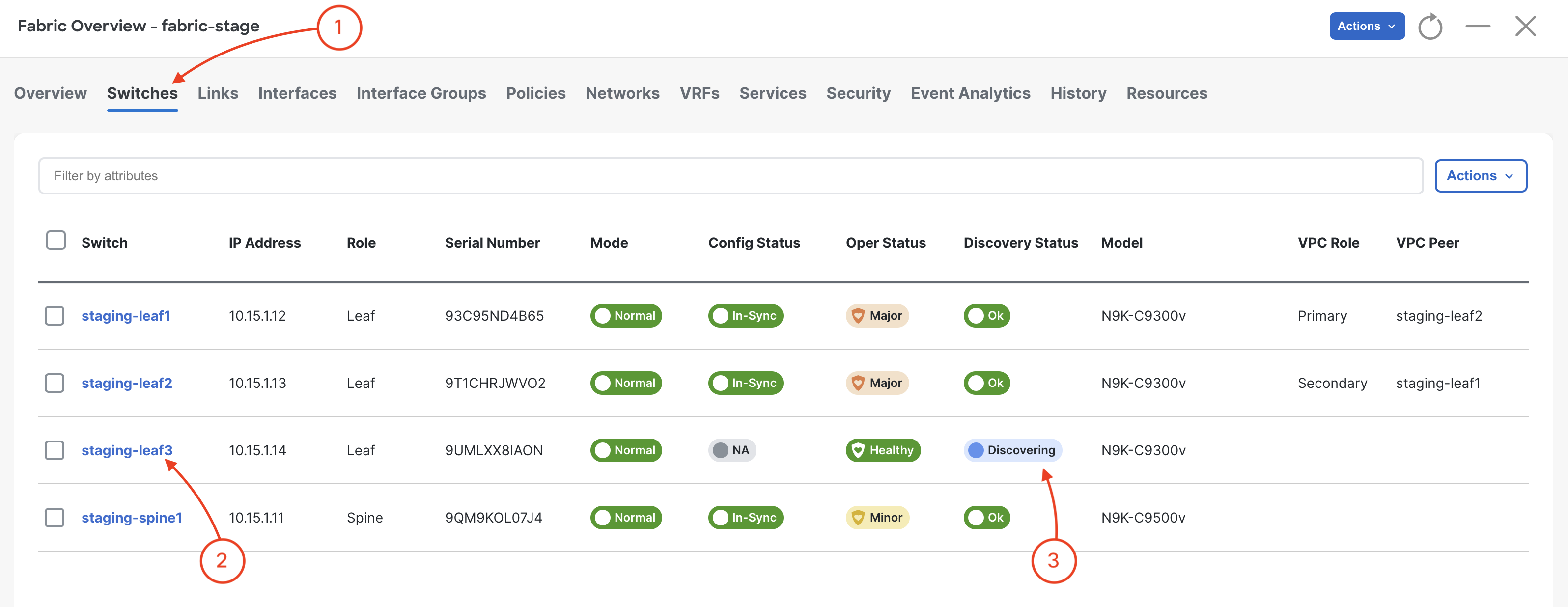This screenshot has height=607, width=1568.
Task: Click Ok discovery status for staging-spine1
Action: click(x=987, y=518)
